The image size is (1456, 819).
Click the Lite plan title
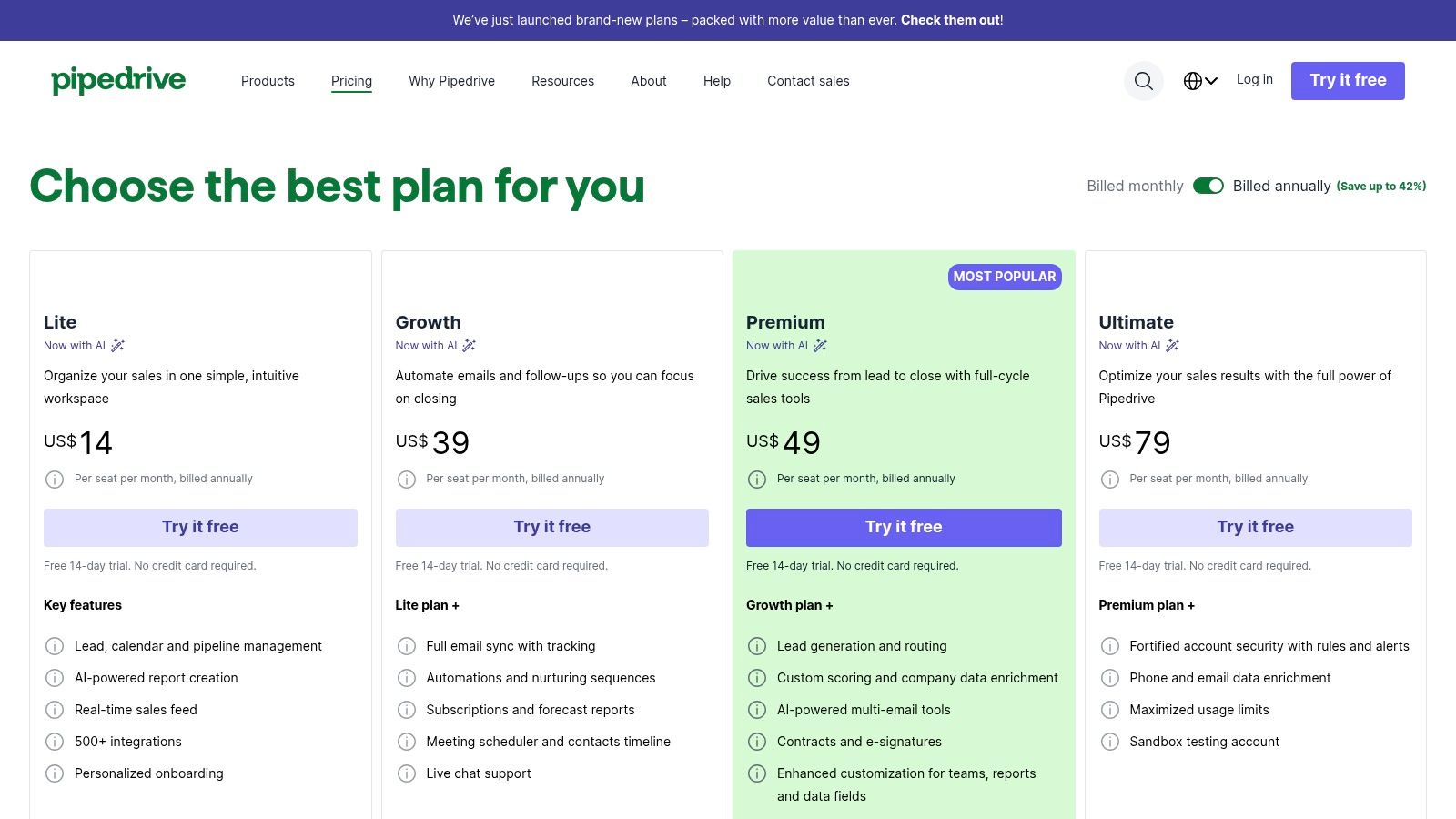60,322
